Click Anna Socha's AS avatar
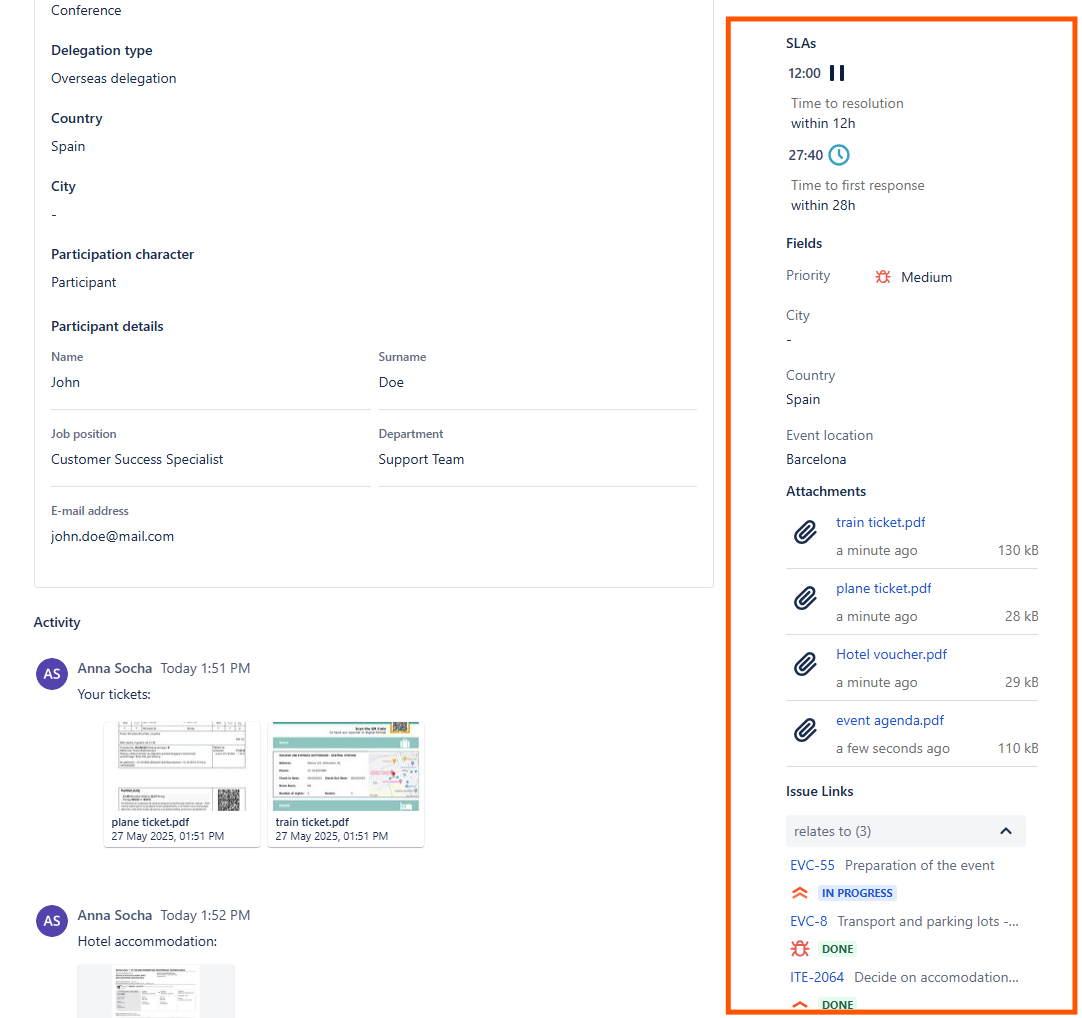Screen dimensions: 1082x1018 [x=51, y=673]
